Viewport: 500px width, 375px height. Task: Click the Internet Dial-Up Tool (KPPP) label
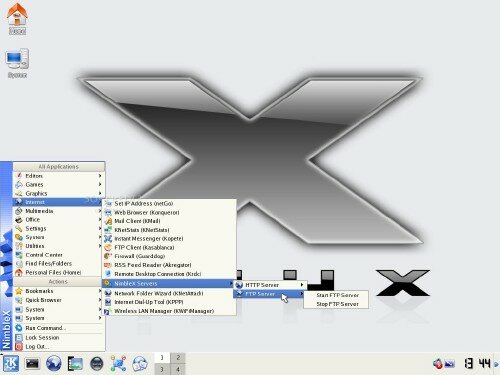pyautogui.click(x=149, y=302)
